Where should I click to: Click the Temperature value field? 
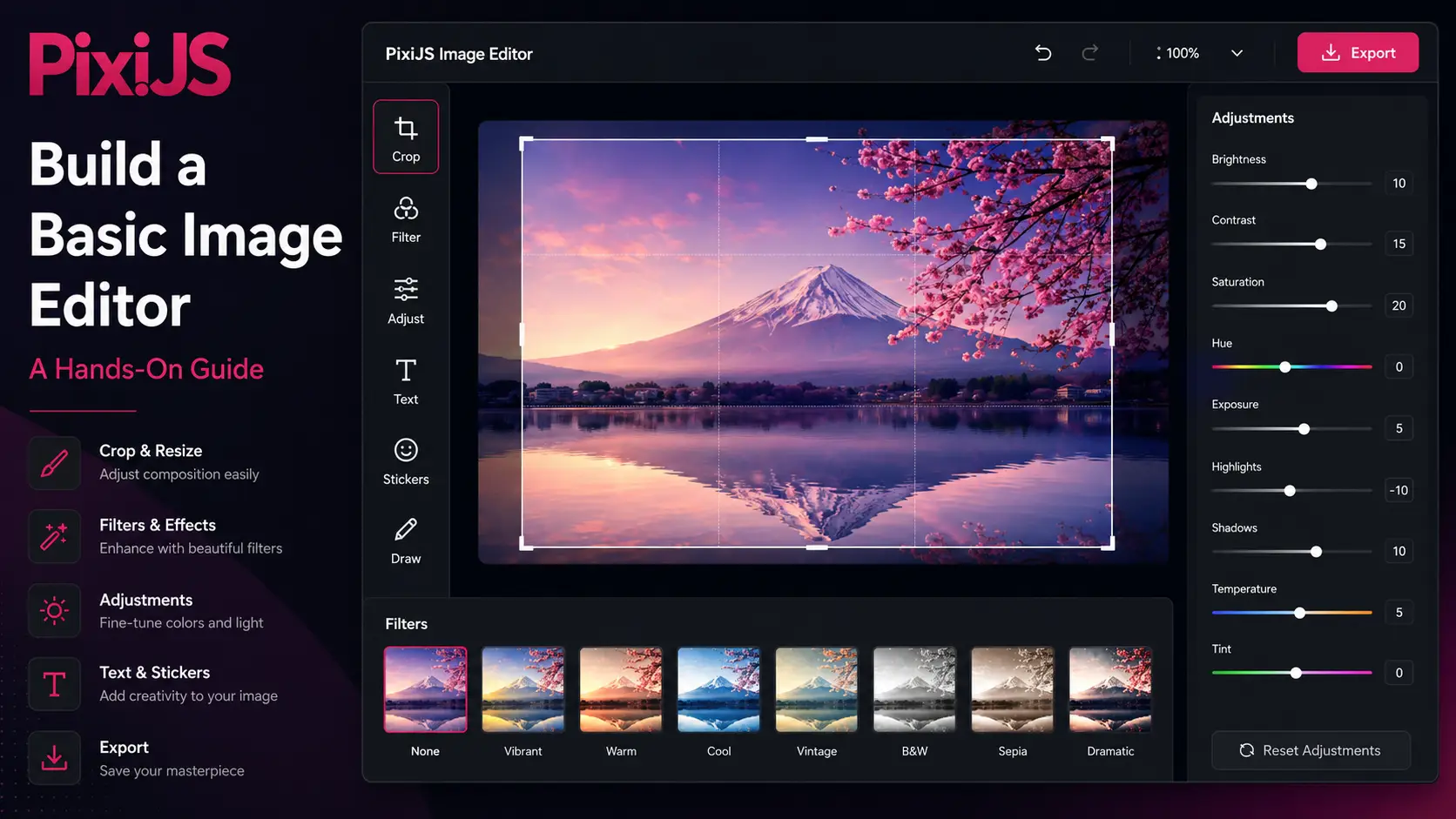pos(1399,612)
